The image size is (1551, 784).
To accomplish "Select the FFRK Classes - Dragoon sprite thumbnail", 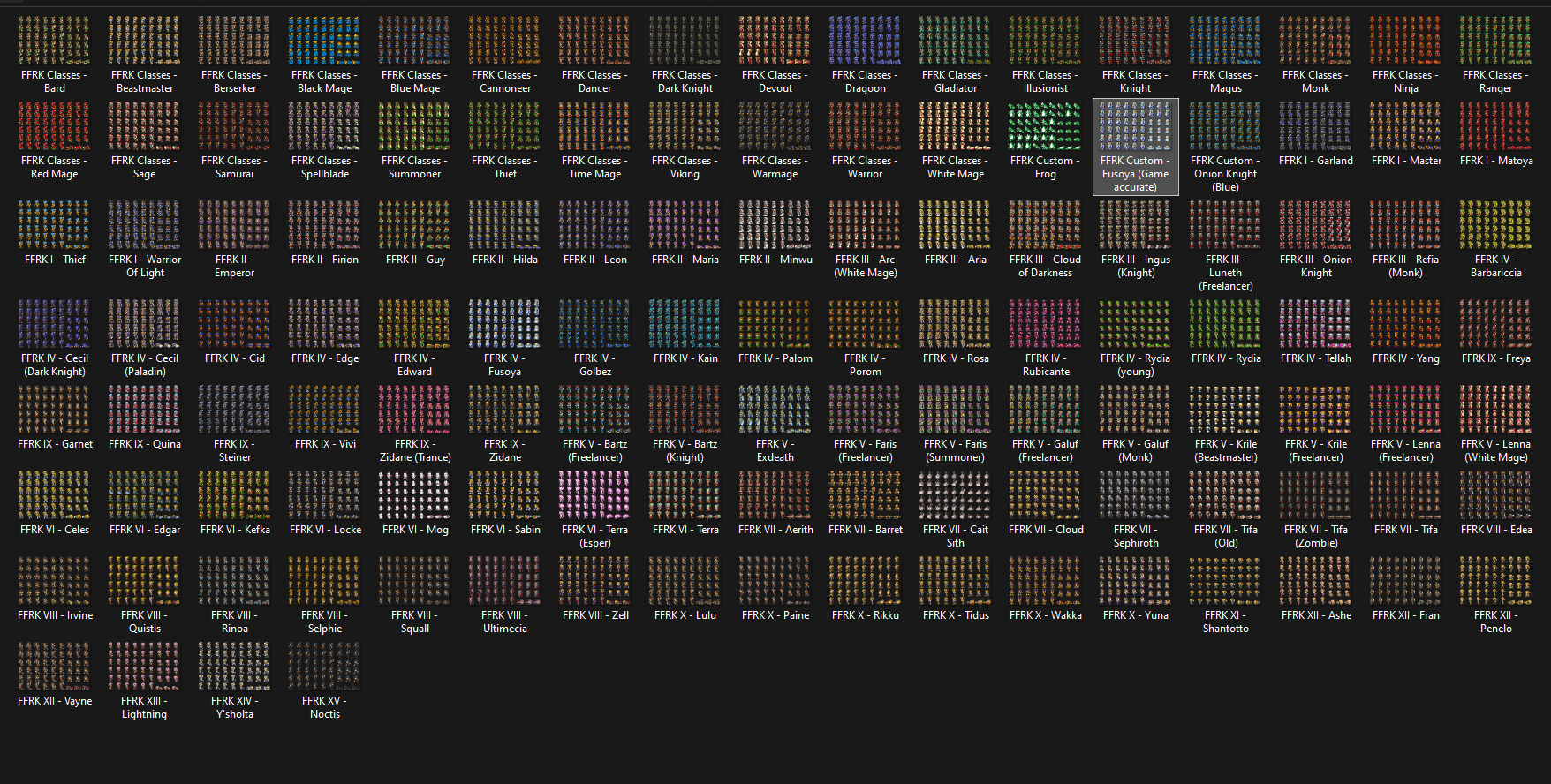I will [866, 41].
